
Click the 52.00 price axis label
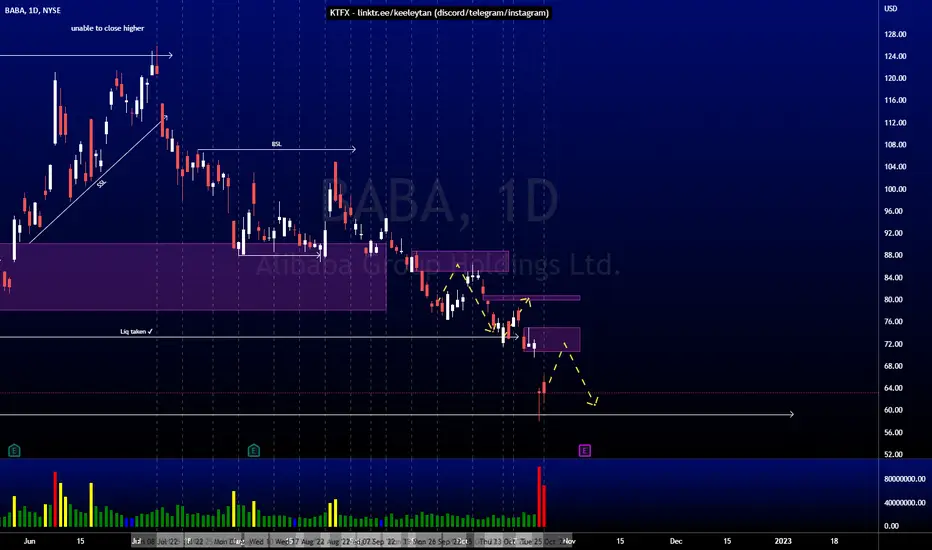coord(893,454)
